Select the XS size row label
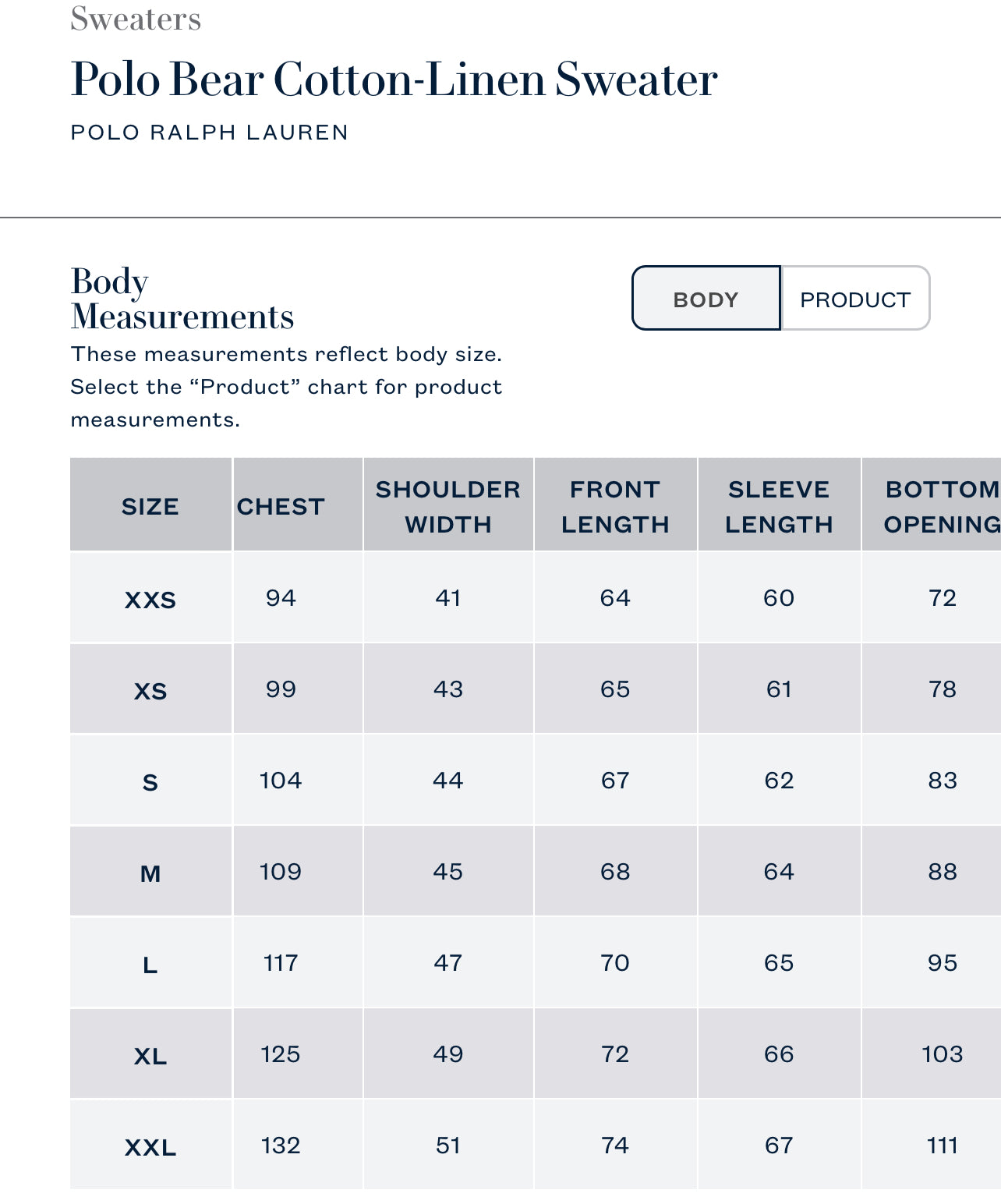 point(150,691)
